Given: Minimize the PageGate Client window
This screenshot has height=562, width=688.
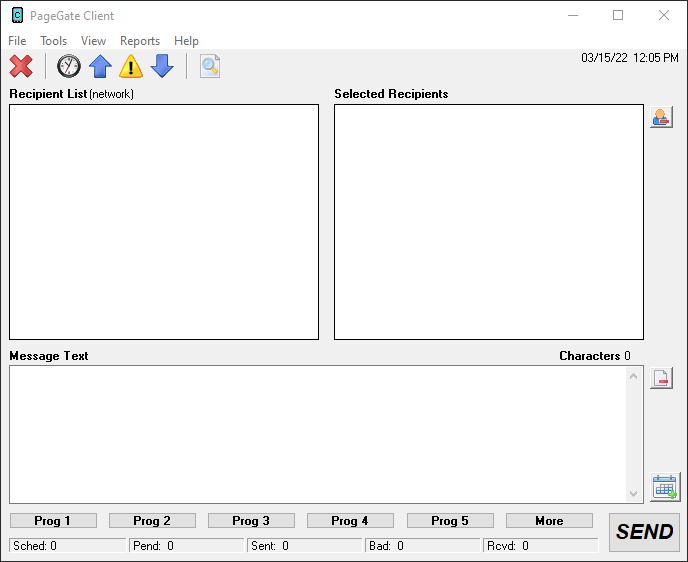Looking at the screenshot, I should (573, 15).
